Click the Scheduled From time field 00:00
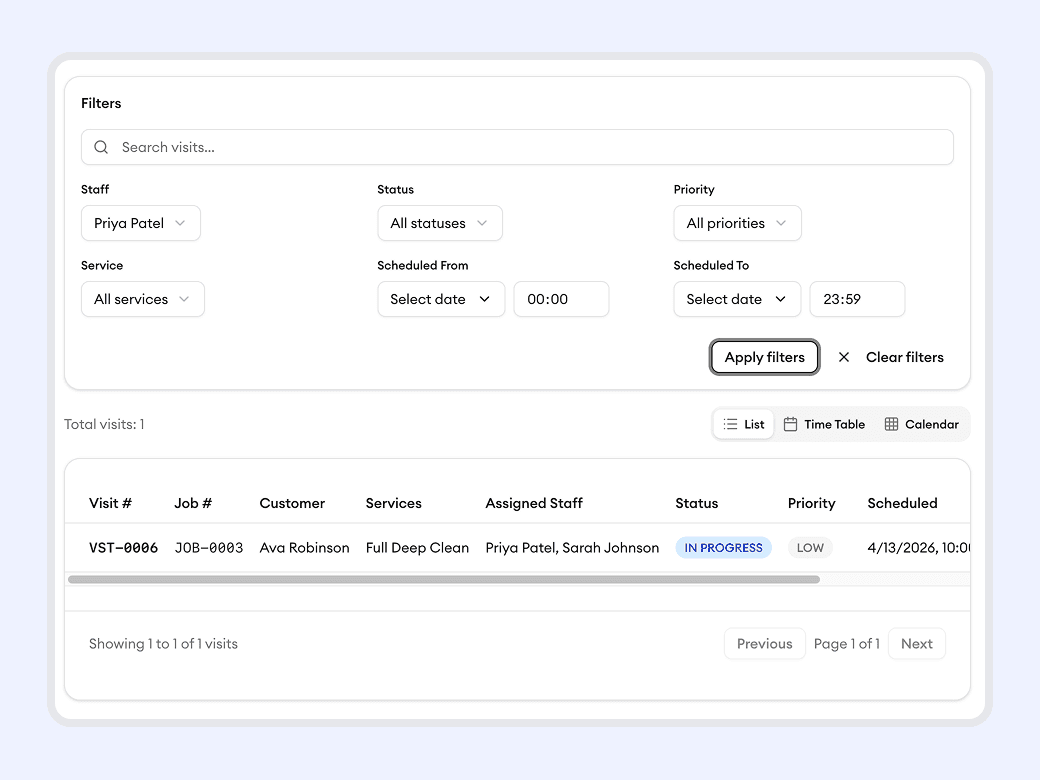1040x780 pixels. 560,299
